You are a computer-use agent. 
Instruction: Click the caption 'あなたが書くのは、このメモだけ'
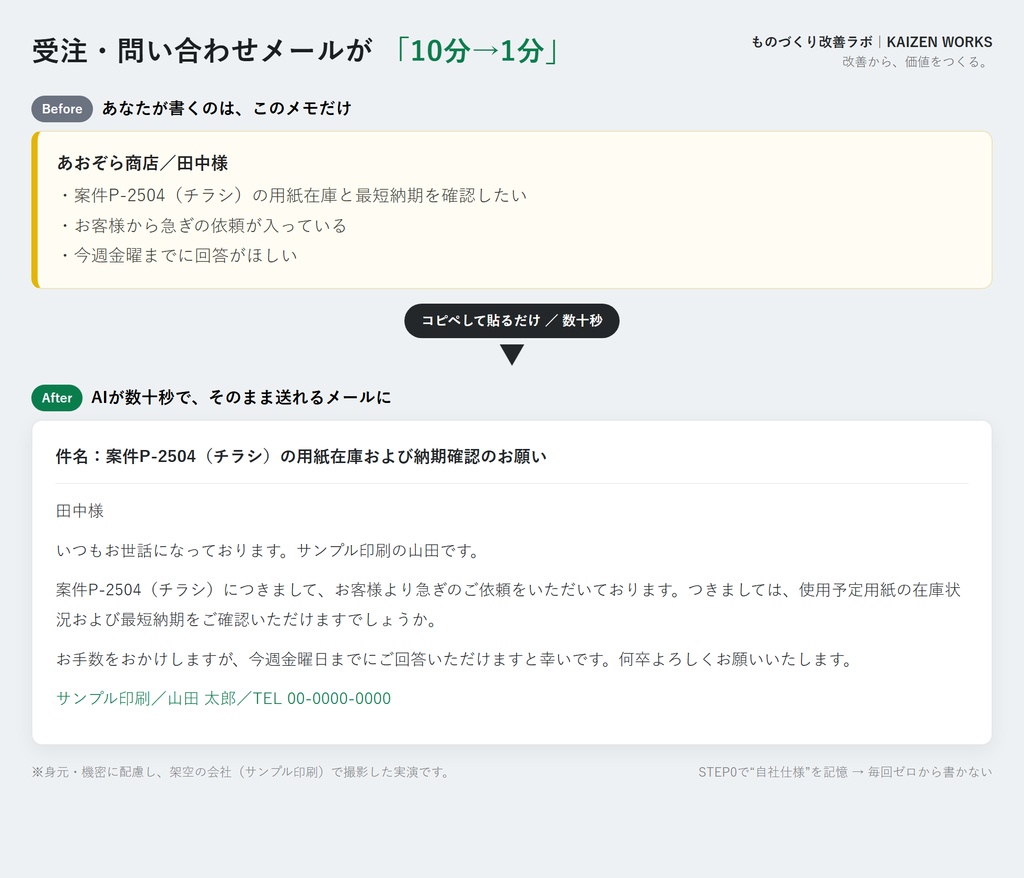(x=227, y=108)
